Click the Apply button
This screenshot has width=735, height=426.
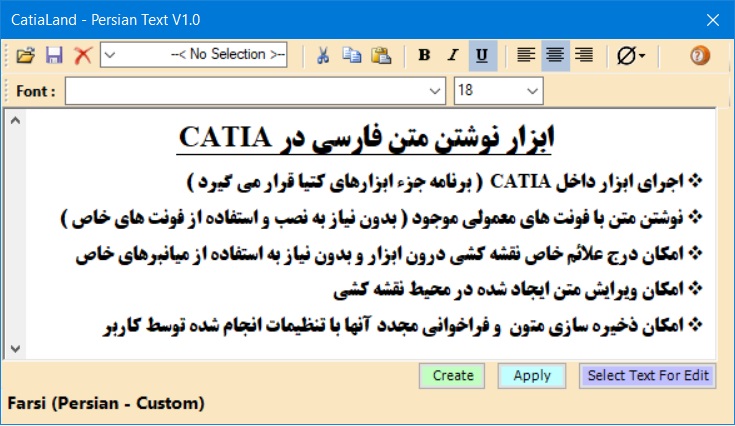pos(532,375)
